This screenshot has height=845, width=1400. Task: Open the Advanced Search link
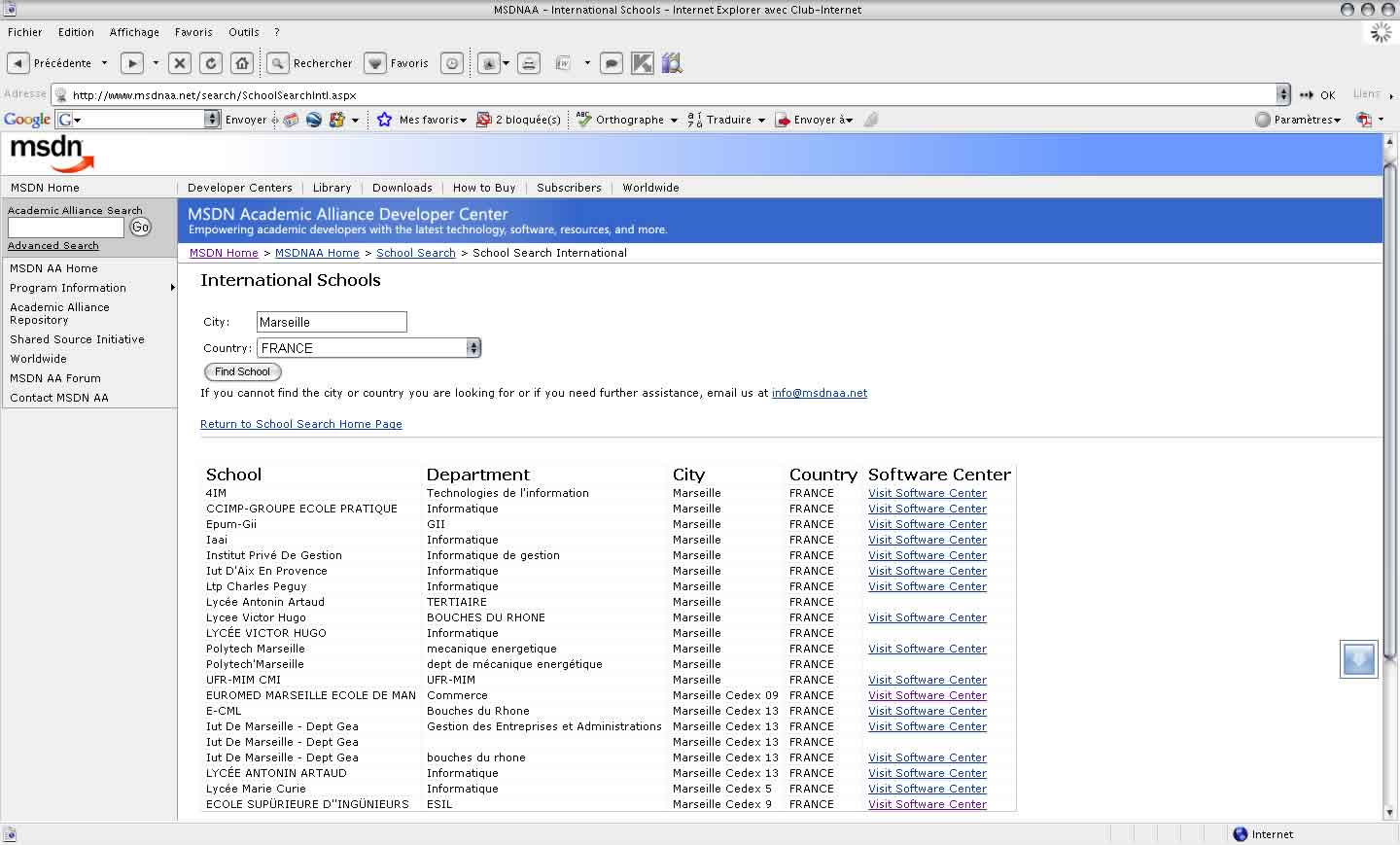53,246
